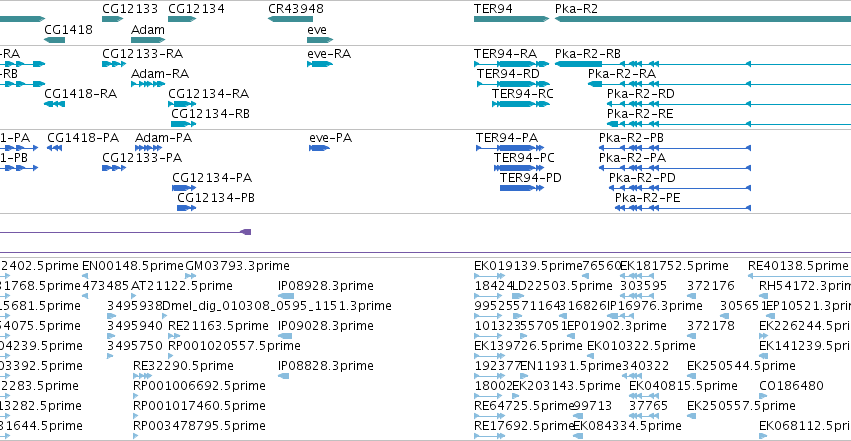The height and width of the screenshot is (441, 851).
Task: Click the CG12134 gene label
Action: click(x=196, y=9)
